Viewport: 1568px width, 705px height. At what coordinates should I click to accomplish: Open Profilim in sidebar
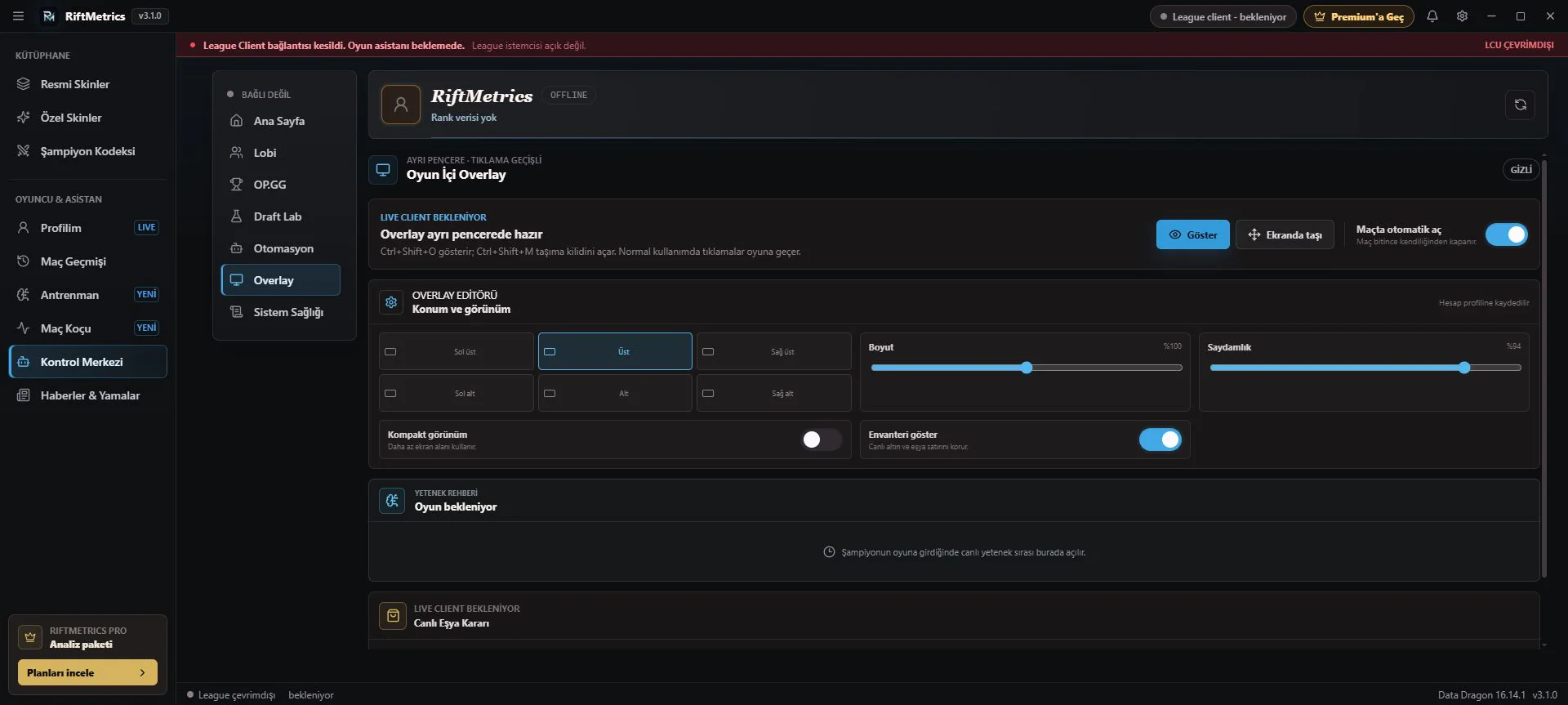pos(87,228)
